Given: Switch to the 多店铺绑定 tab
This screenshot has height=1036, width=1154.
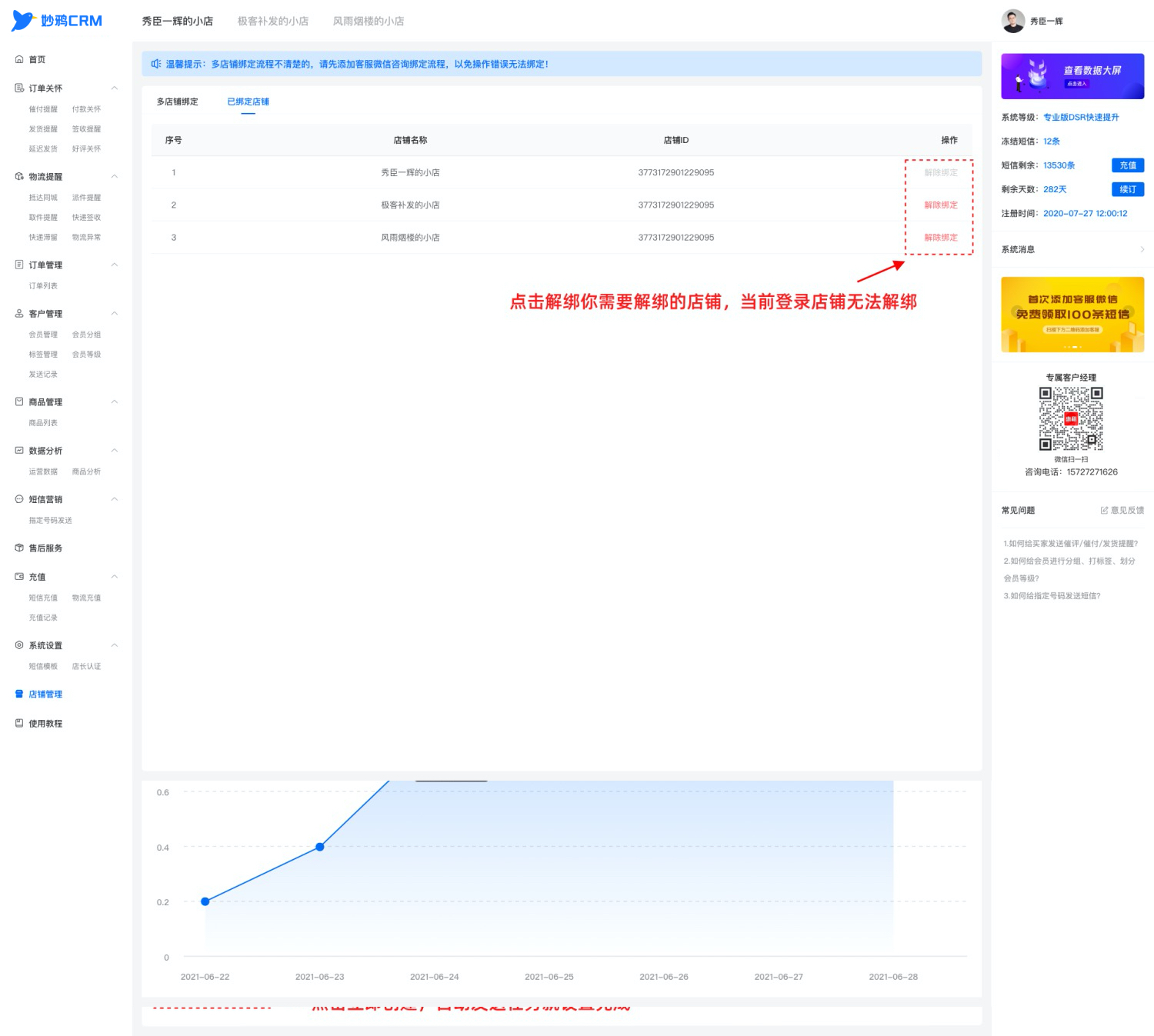Looking at the screenshot, I should (177, 102).
